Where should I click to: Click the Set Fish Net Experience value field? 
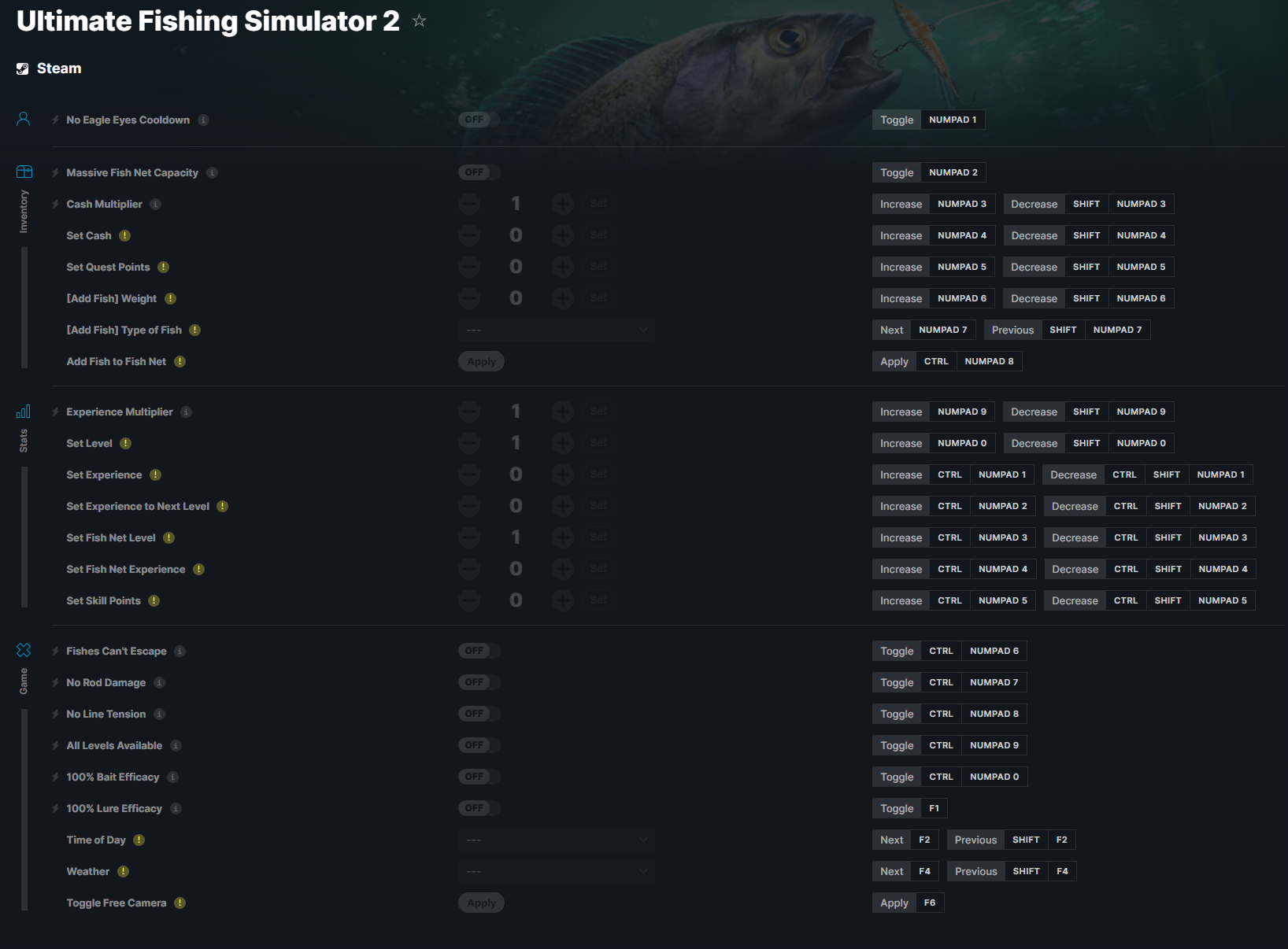coord(516,569)
